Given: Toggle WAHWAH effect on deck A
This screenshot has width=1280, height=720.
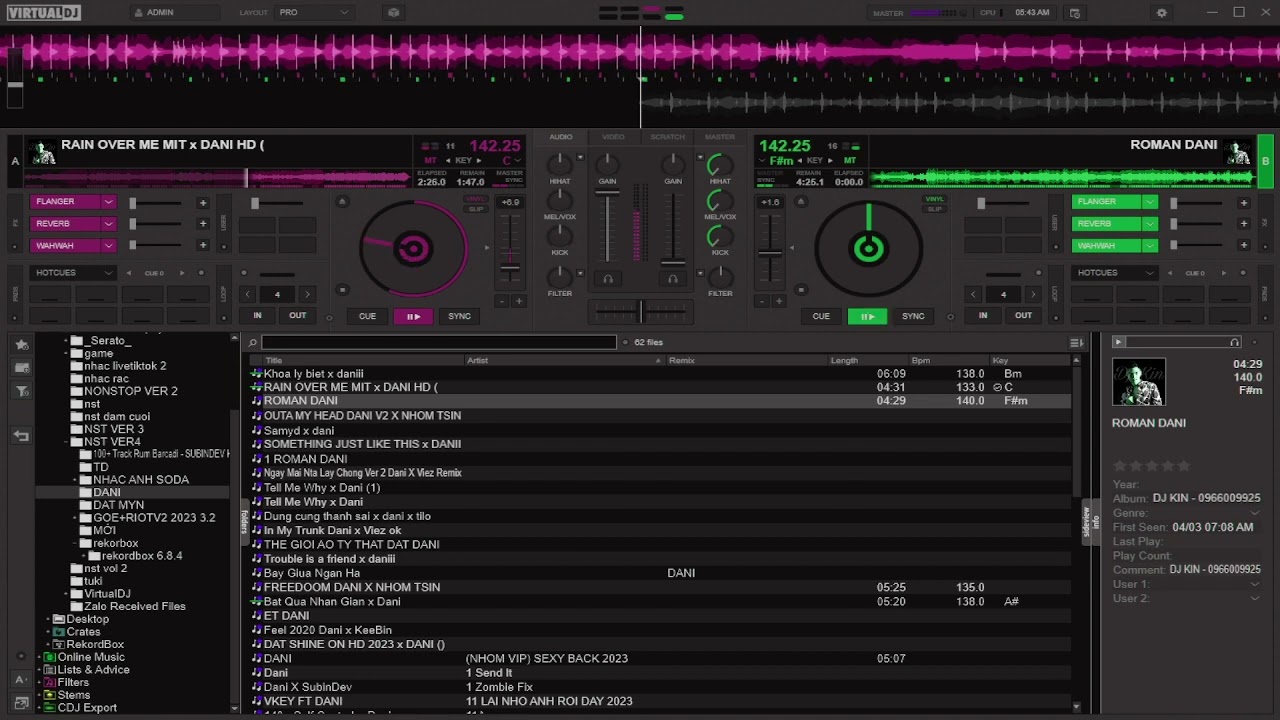Looking at the screenshot, I should pos(66,246).
